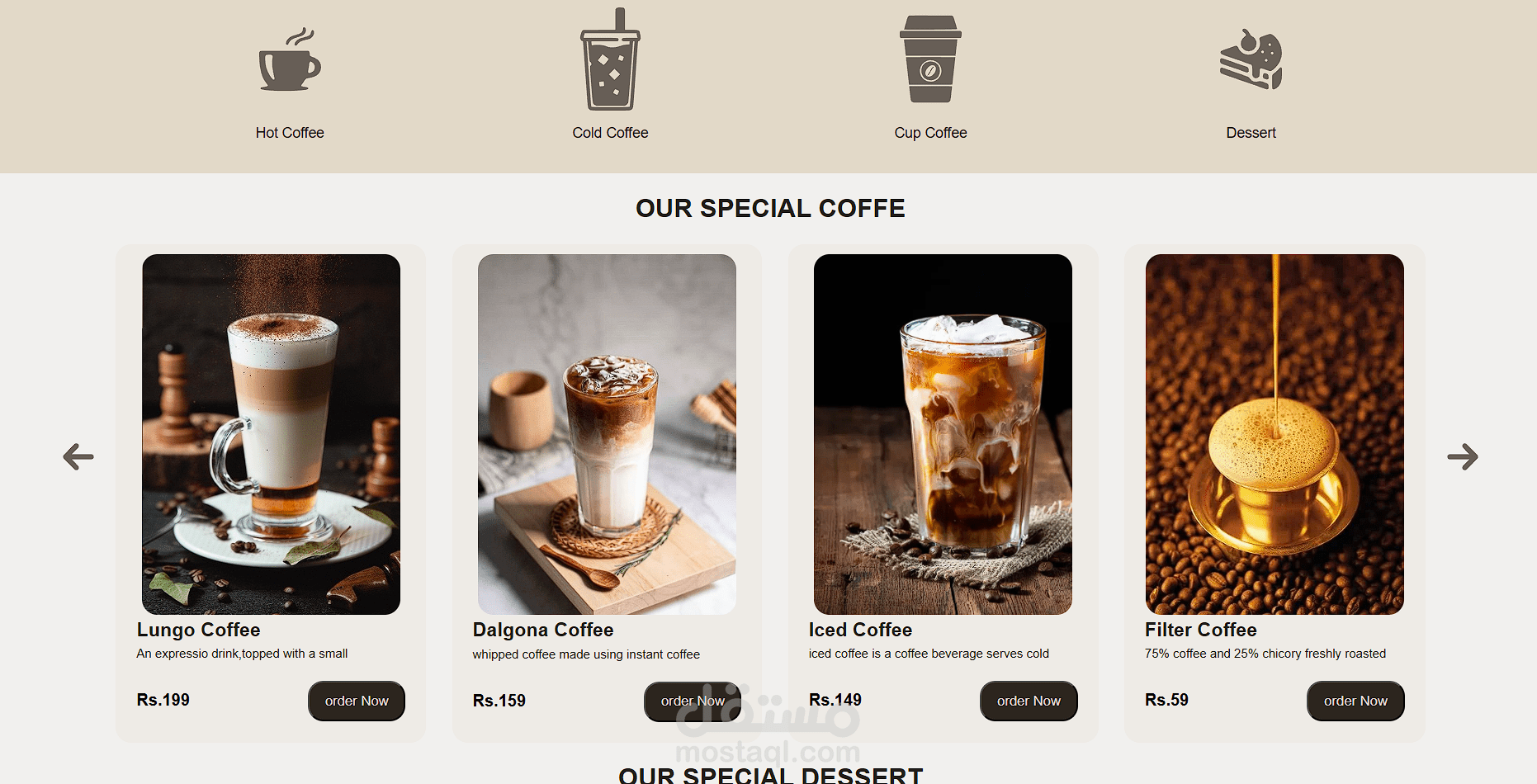Image resolution: width=1537 pixels, height=784 pixels.
Task: Open the Hot Coffee category label
Action: (290, 133)
